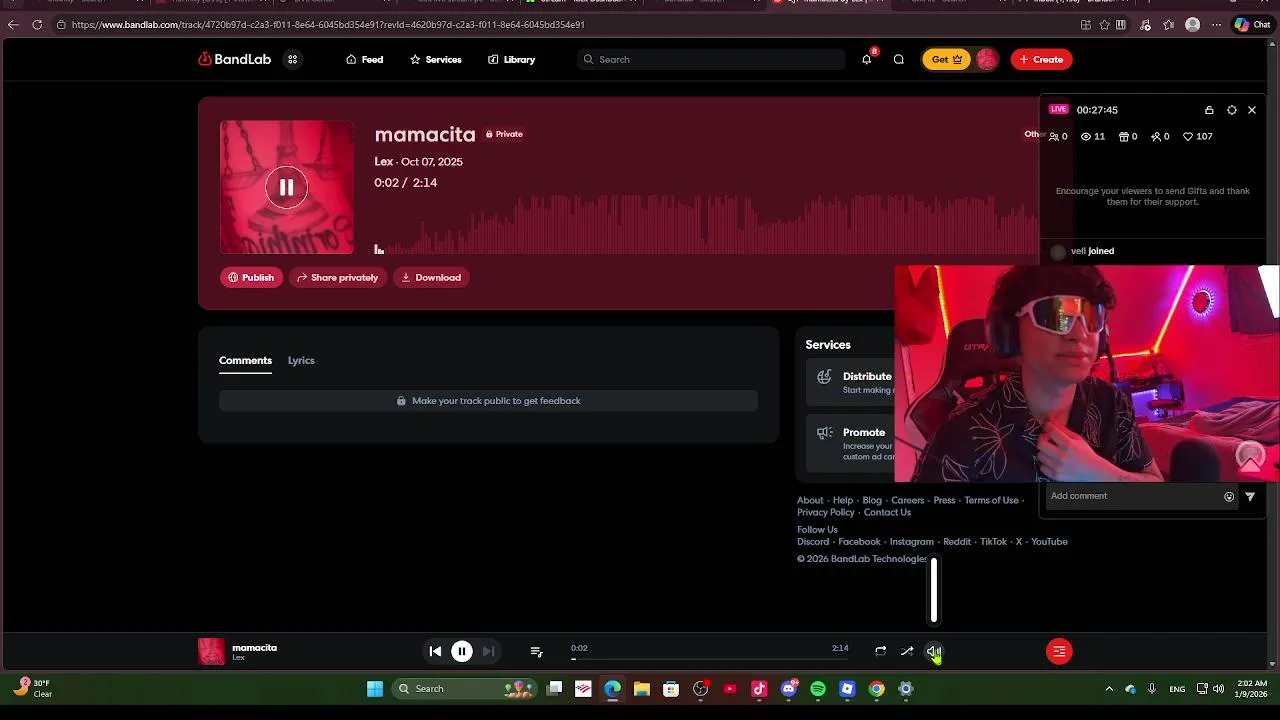
Task: Open the play queue icon
Action: pyautogui.click(x=536, y=651)
